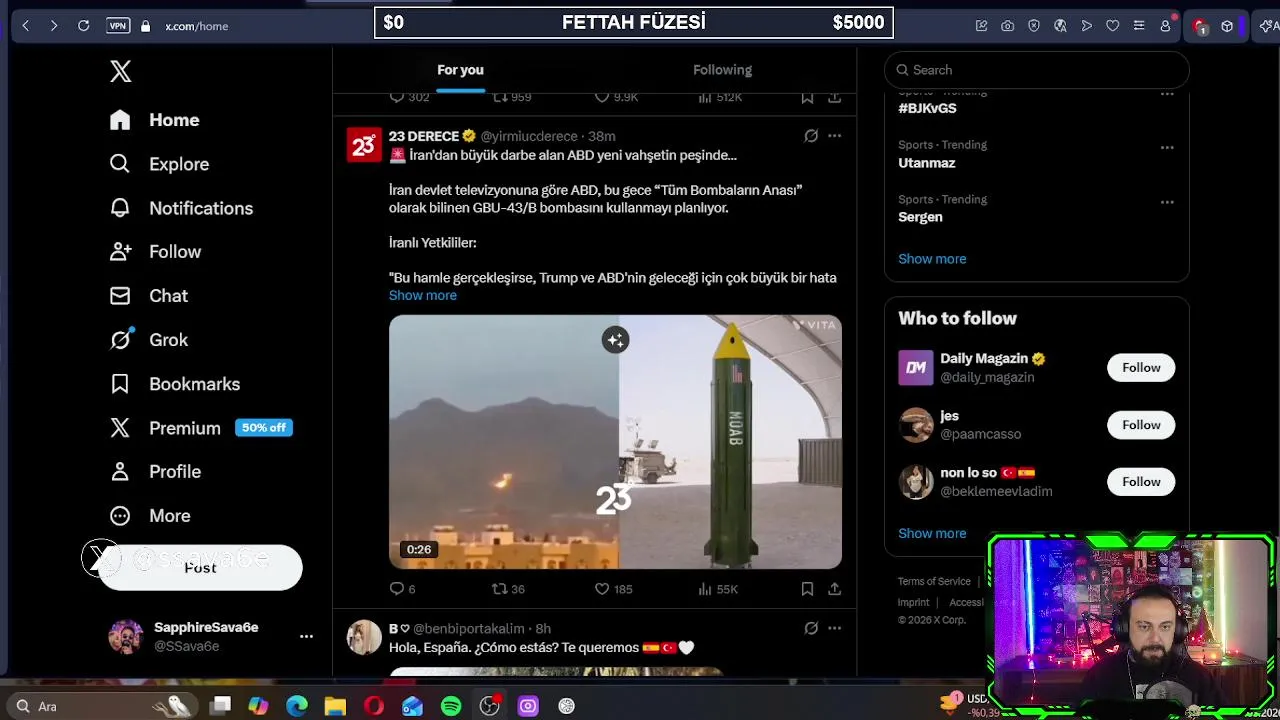Open Sergen trending topic
The image size is (1280, 720).
tap(920, 217)
